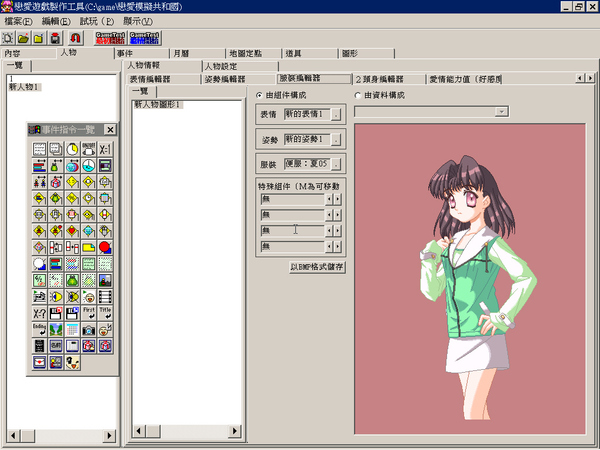Choose the 由組件構成 radio option
Screen dimensions: 600x450
tap(259, 95)
